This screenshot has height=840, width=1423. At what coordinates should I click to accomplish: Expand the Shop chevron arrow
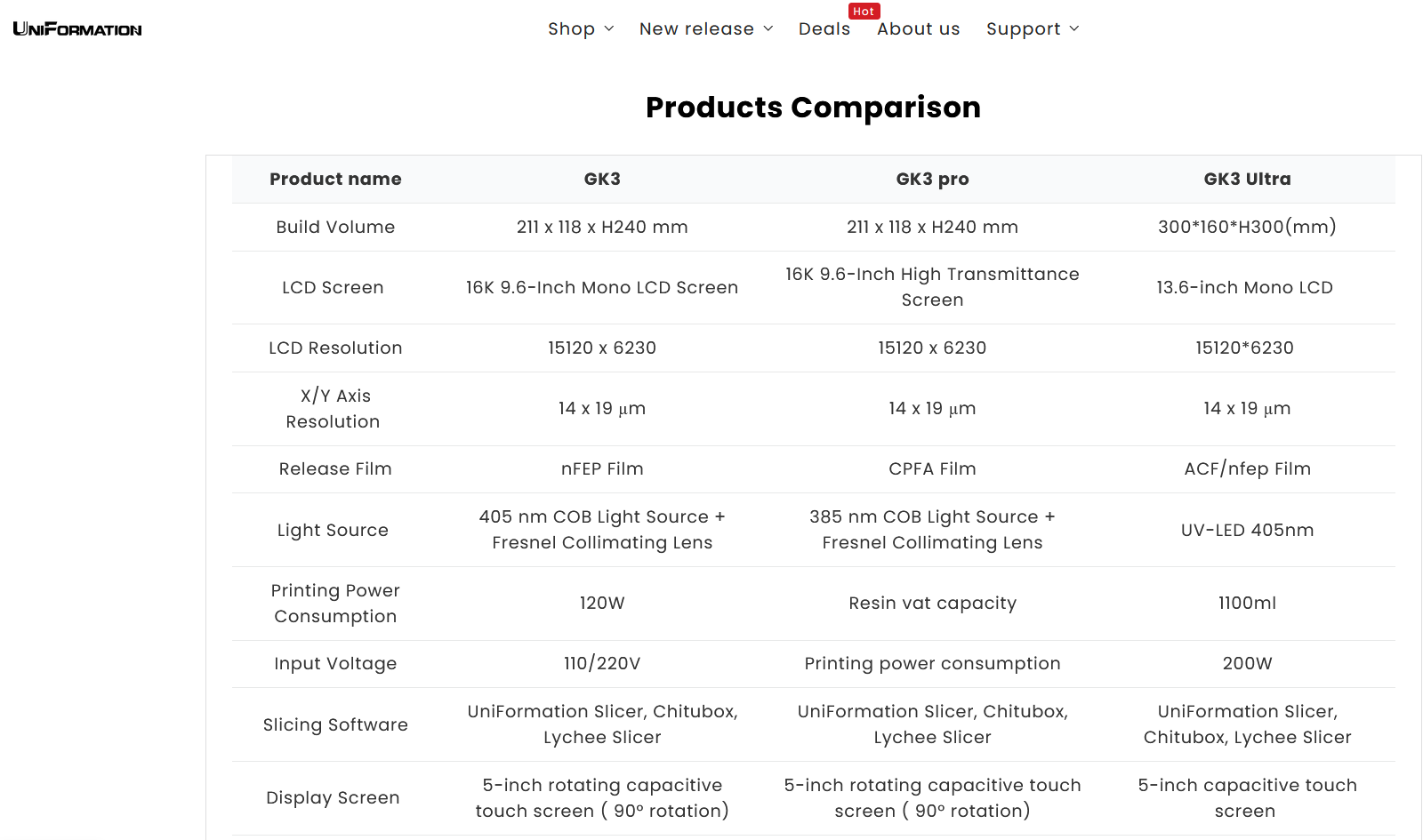pyautogui.click(x=609, y=29)
